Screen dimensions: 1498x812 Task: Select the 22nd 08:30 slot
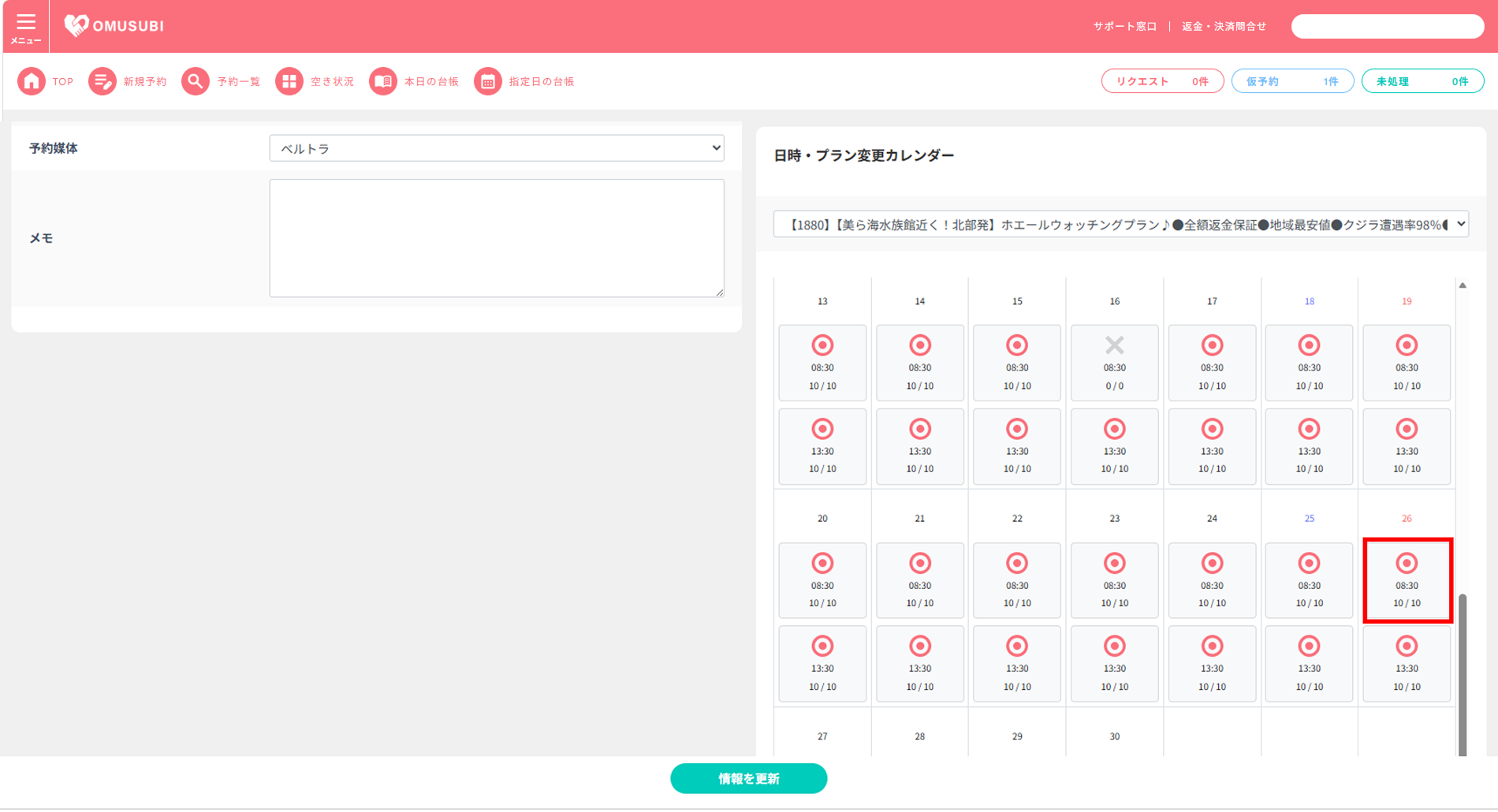click(x=1017, y=580)
